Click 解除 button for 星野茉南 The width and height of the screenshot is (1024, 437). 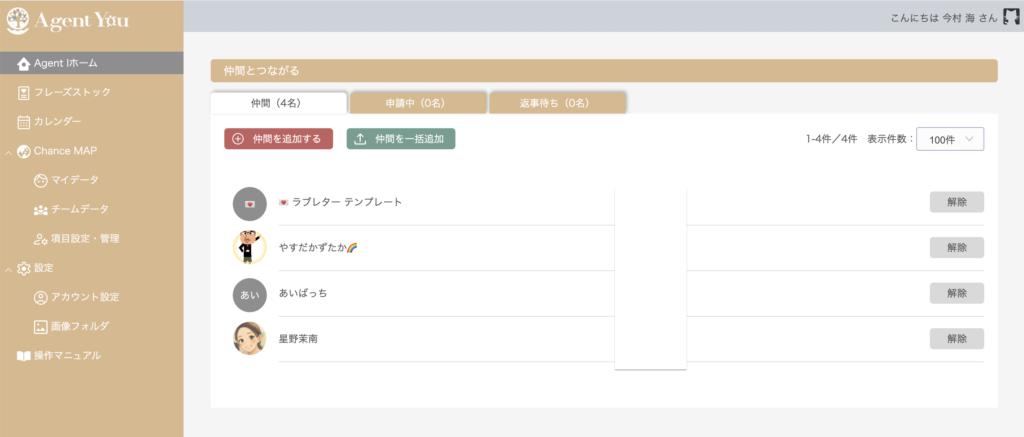pos(956,339)
